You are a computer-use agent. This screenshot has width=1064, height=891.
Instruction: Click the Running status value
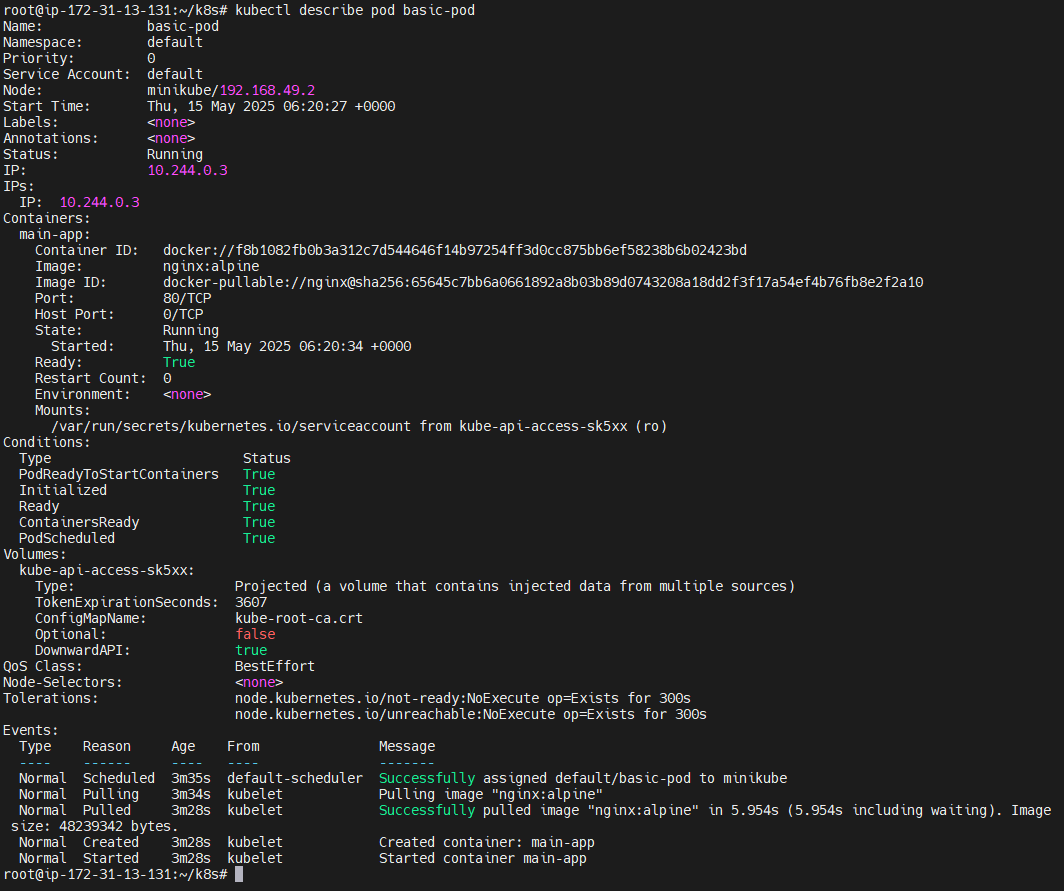pos(175,154)
